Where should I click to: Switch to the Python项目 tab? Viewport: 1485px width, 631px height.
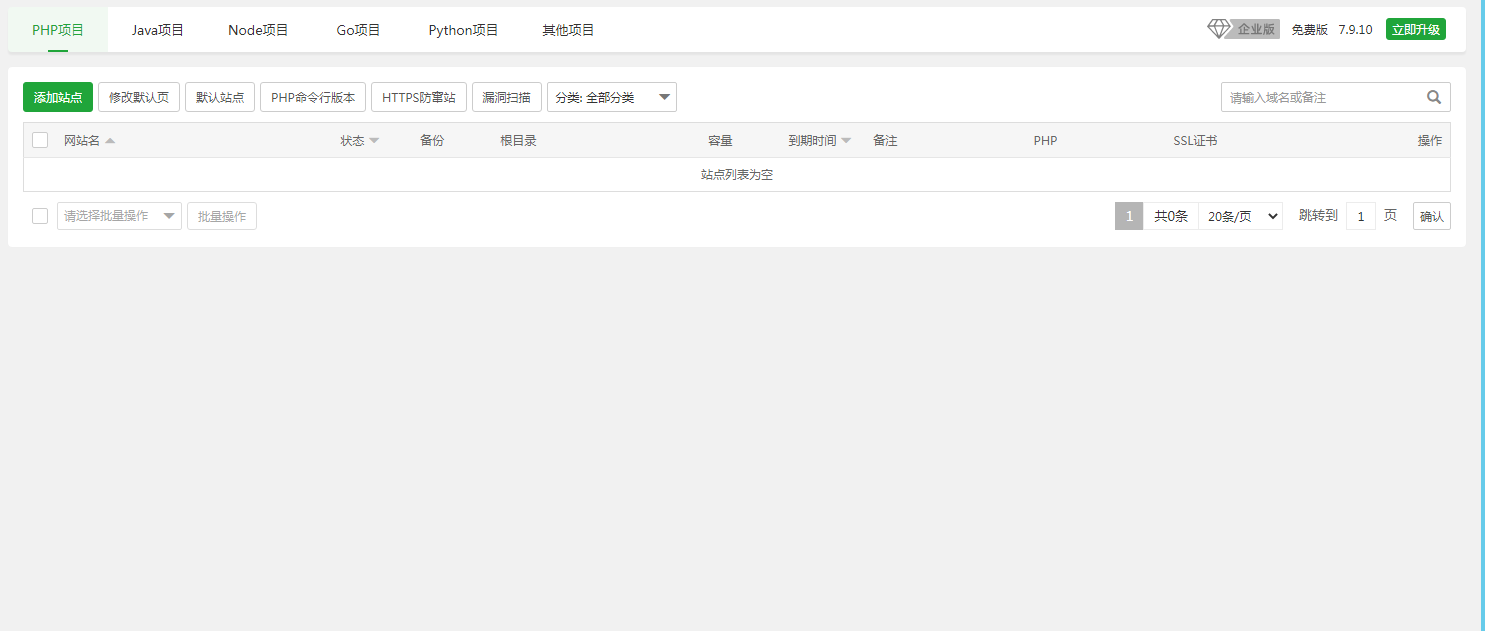[x=463, y=30]
